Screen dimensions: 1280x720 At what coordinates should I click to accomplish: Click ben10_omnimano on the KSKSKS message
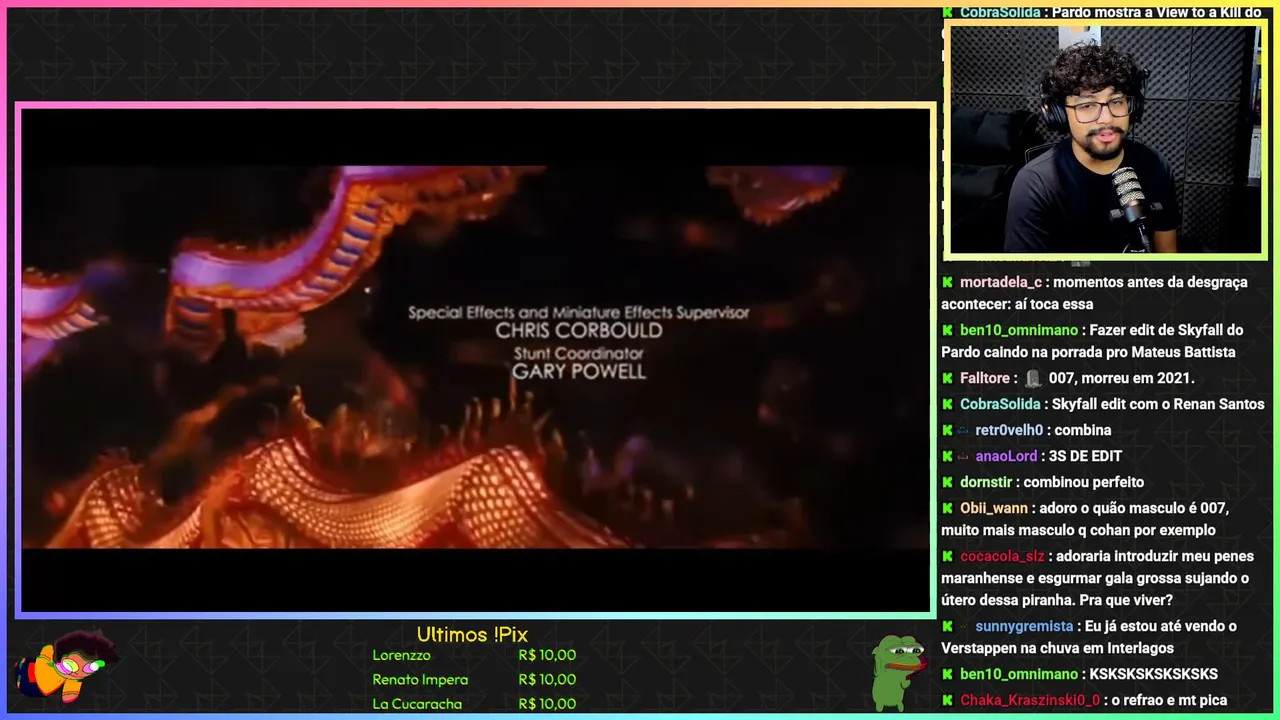[1019, 674]
